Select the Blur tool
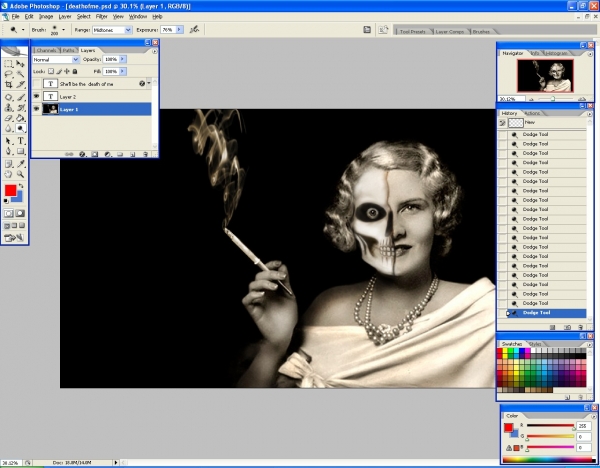The width and height of the screenshot is (600, 468). pyautogui.click(x=8, y=129)
